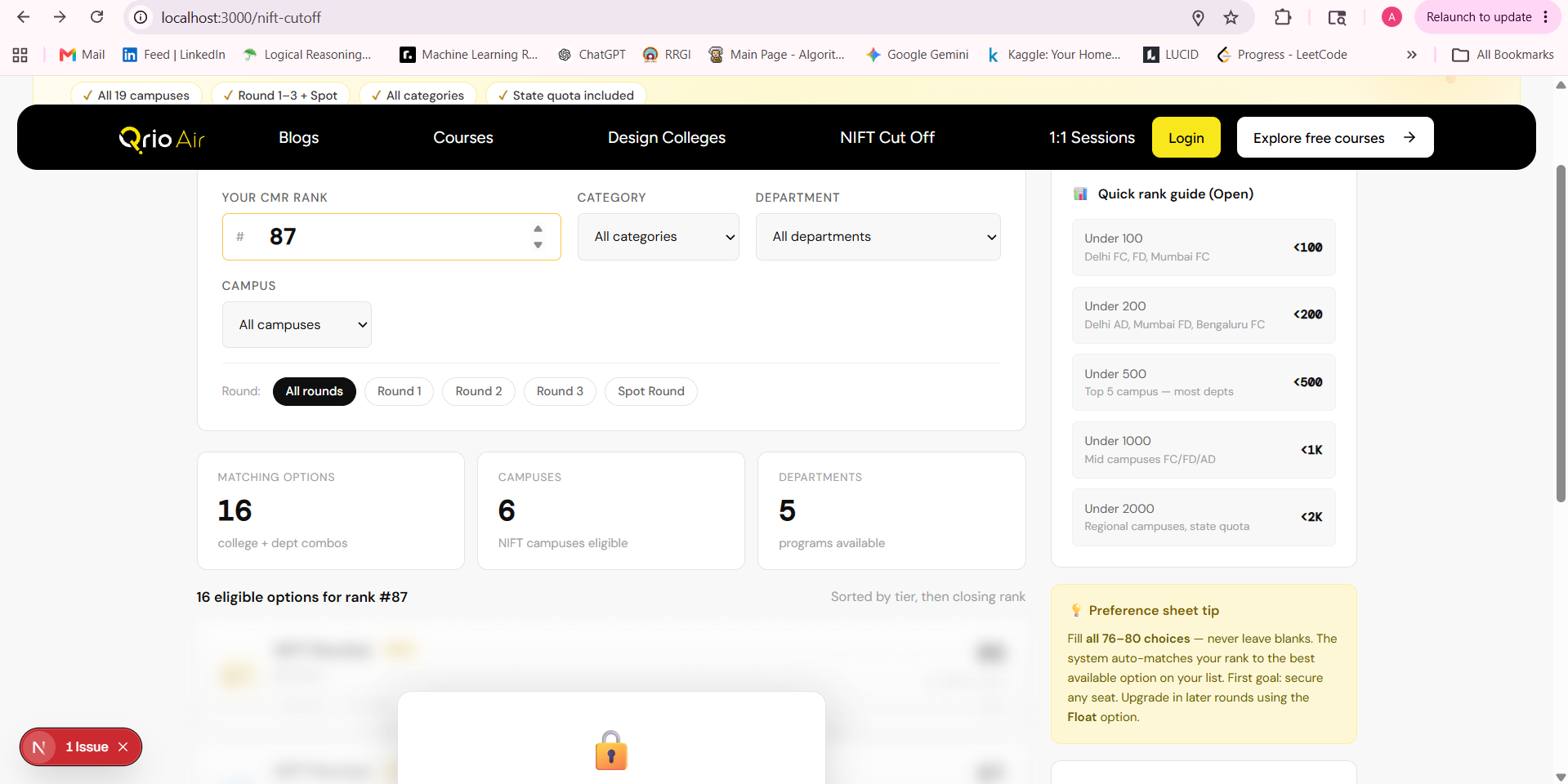This screenshot has height=784, width=1568.
Task: Go forward using browser forward arrow
Action: [x=60, y=17]
